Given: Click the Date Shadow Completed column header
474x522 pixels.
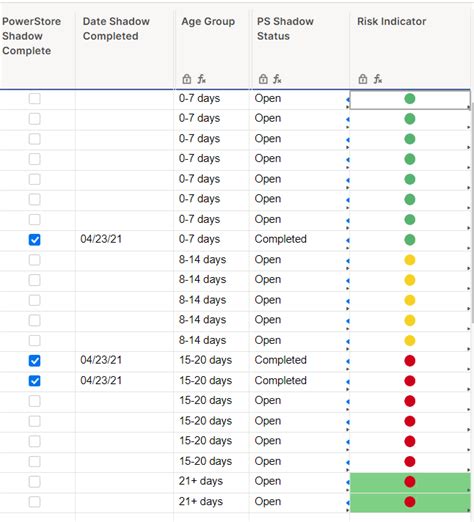Looking at the screenshot, I should [x=116, y=29].
